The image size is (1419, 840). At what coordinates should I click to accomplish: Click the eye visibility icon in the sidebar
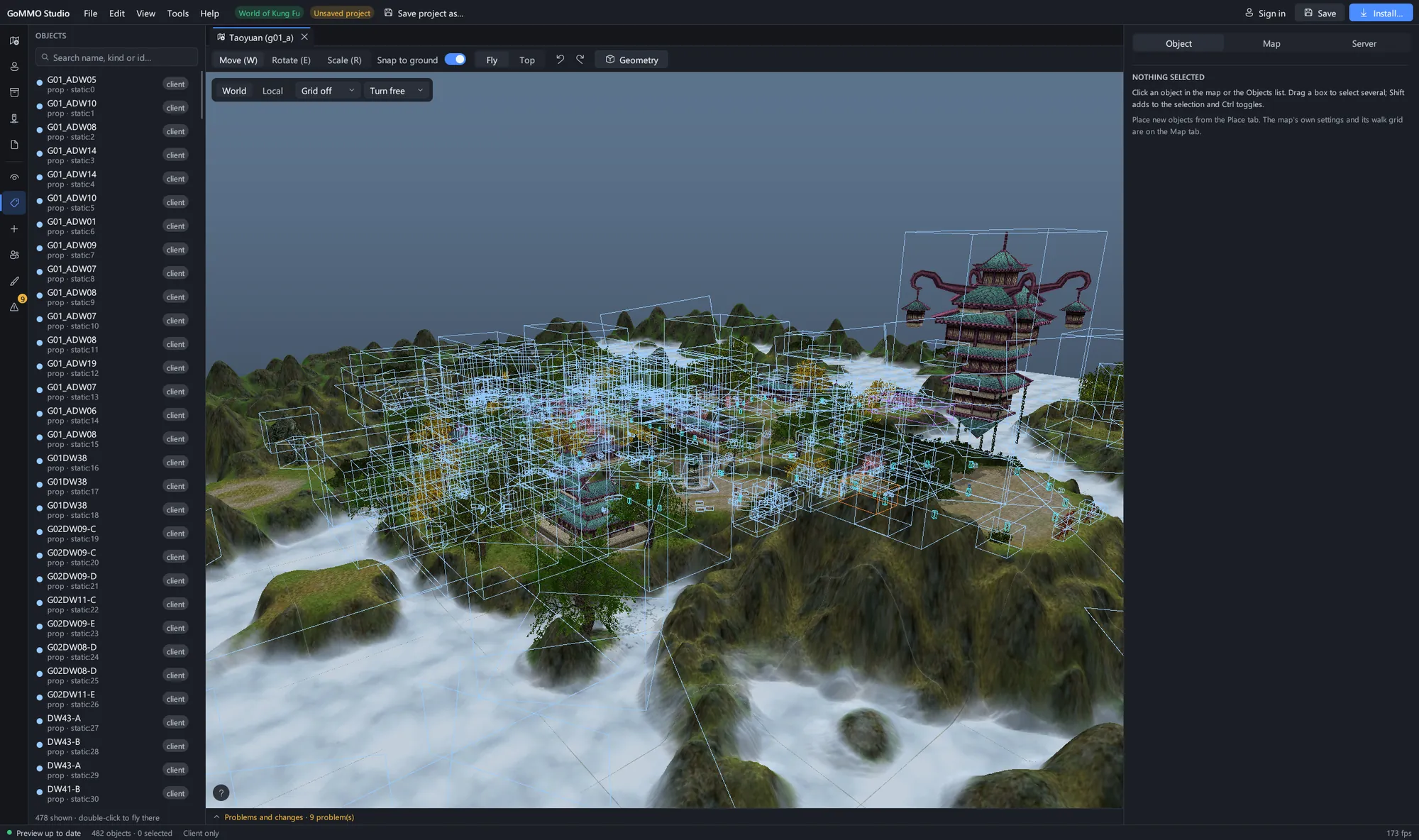pyautogui.click(x=14, y=177)
